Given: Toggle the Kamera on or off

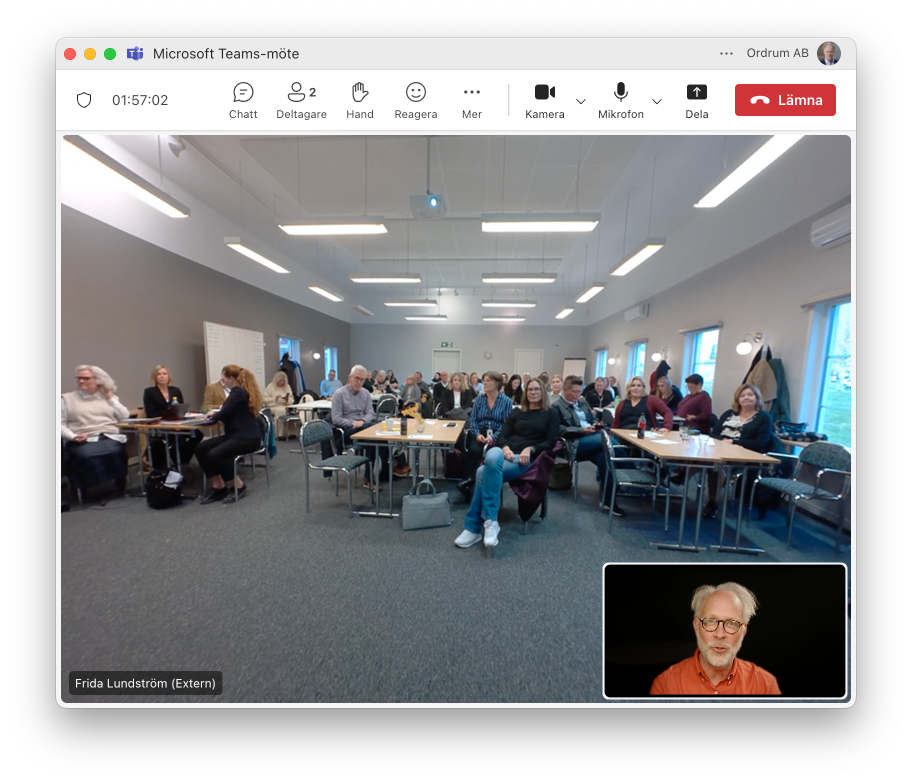Looking at the screenshot, I should click(x=544, y=100).
